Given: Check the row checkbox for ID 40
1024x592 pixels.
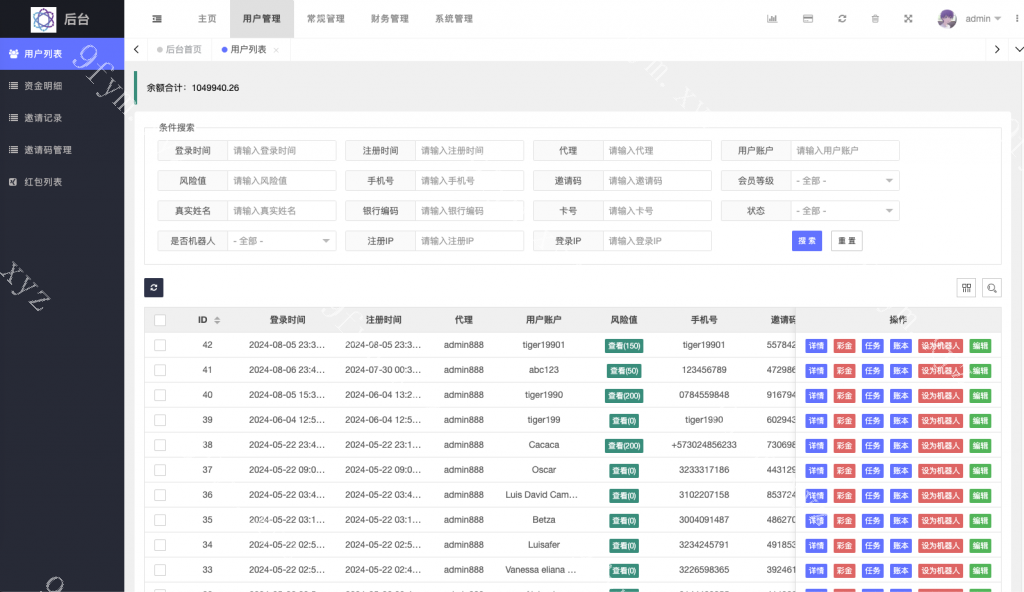Looking at the screenshot, I should pos(160,395).
